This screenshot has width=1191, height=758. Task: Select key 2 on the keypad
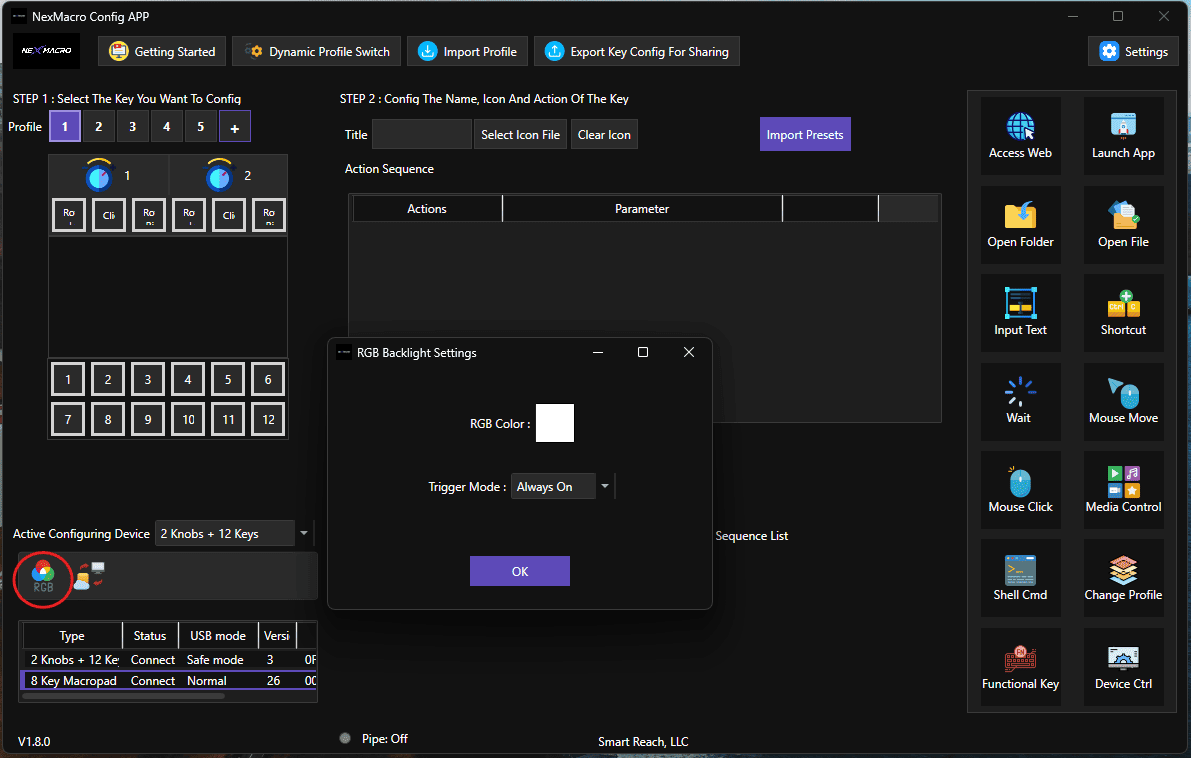pos(108,379)
